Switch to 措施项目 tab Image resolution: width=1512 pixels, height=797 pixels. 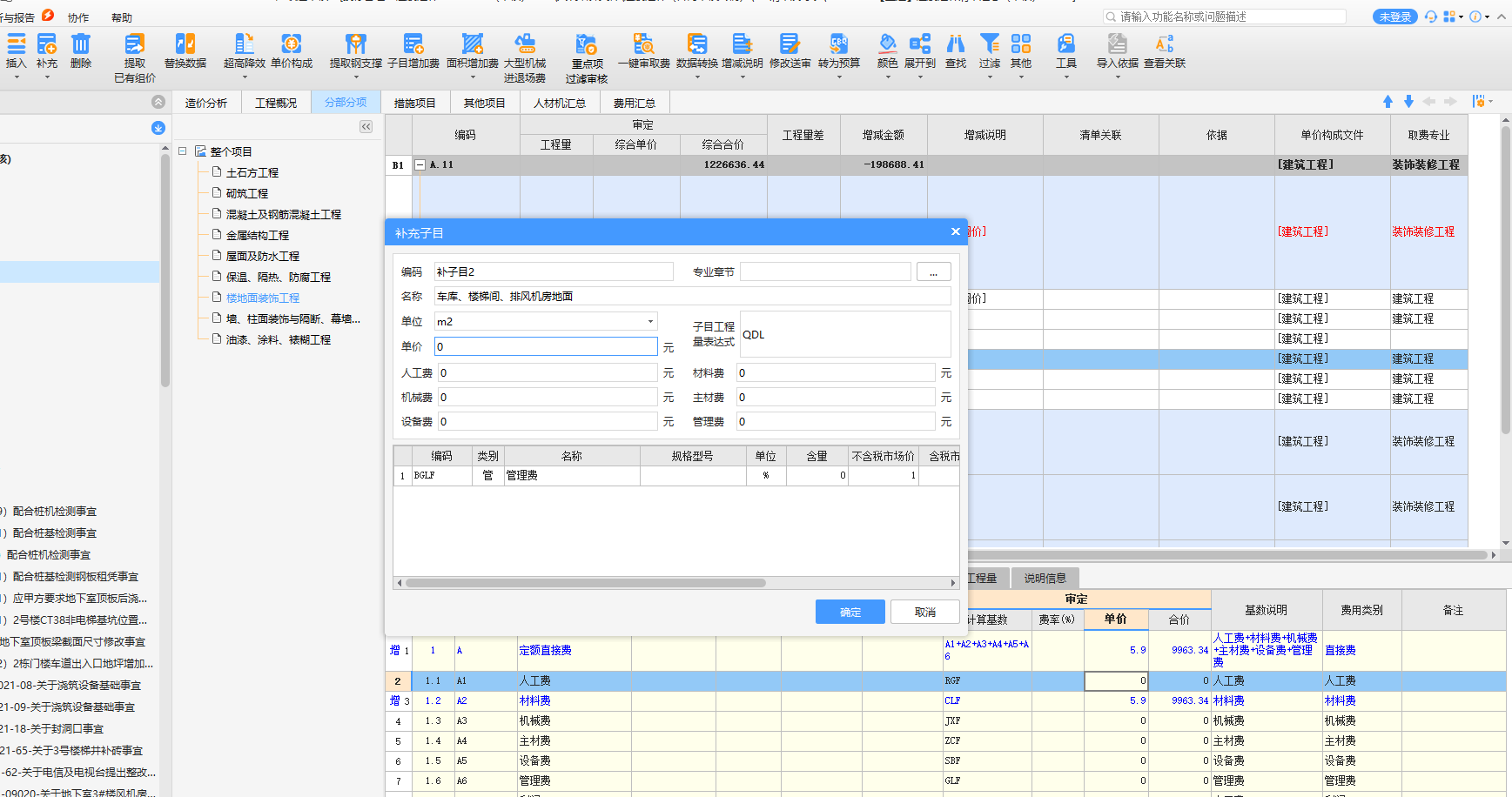click(415, 103)
